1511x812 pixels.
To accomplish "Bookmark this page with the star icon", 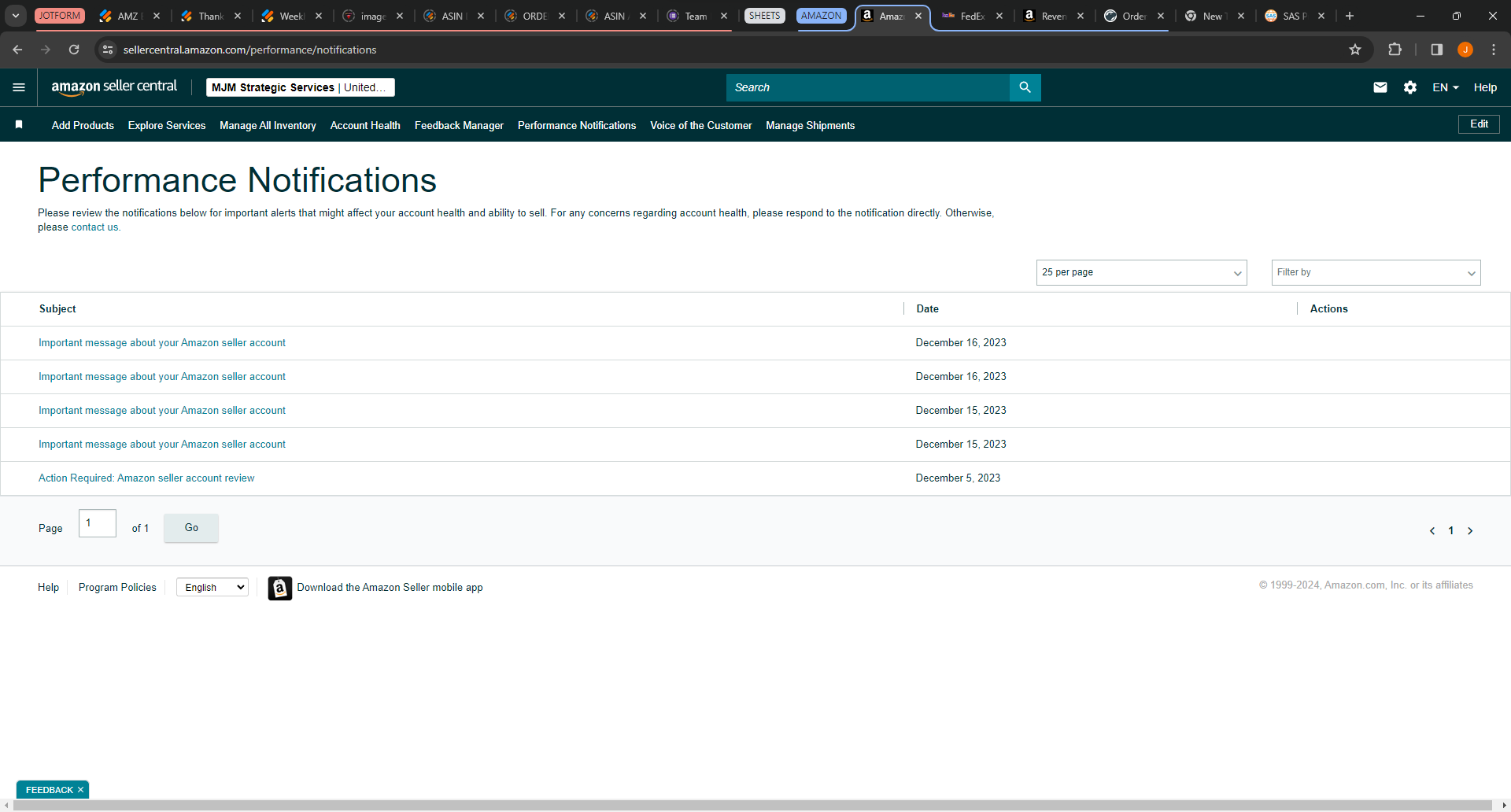I will tap(1355, 50).
